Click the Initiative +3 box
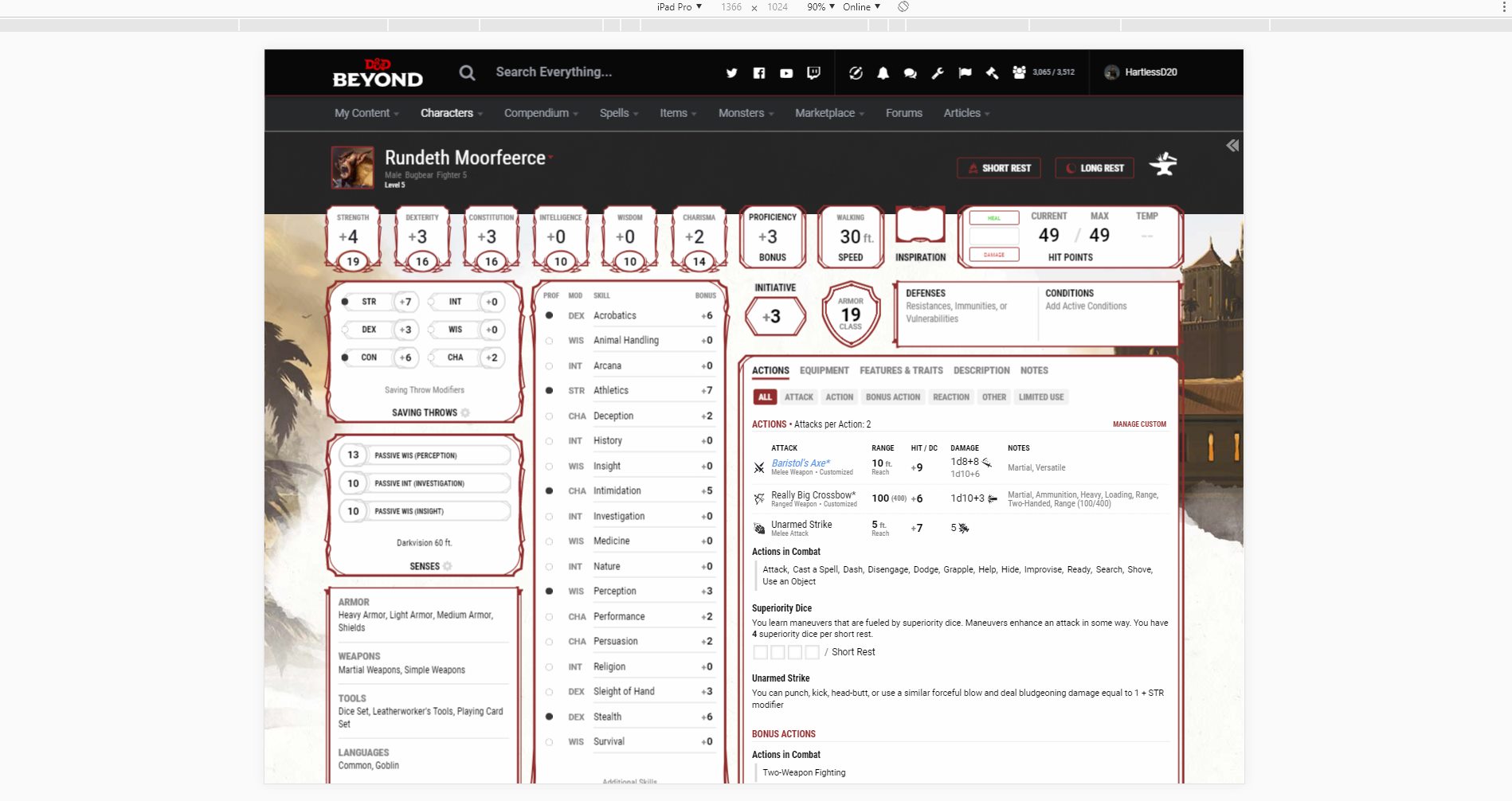Screen dimensions: 1512x801 click(774, 316)
